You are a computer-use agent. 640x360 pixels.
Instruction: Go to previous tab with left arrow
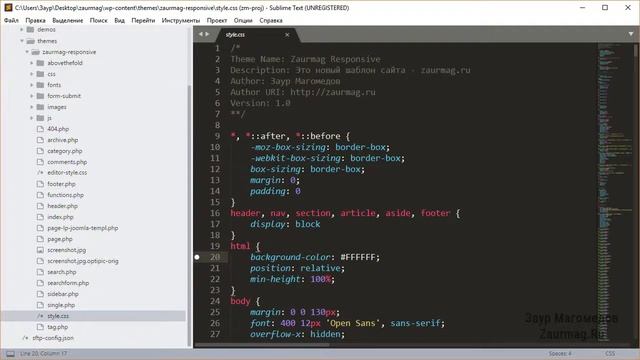pos(200,34)
